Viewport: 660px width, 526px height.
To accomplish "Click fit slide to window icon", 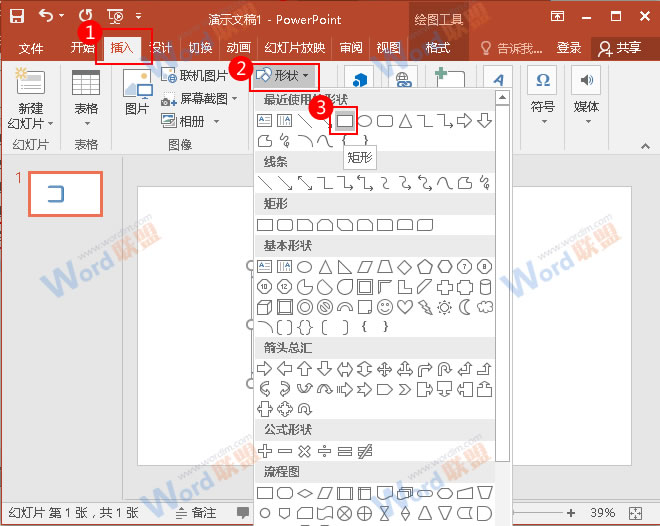I will click(635, 513).
